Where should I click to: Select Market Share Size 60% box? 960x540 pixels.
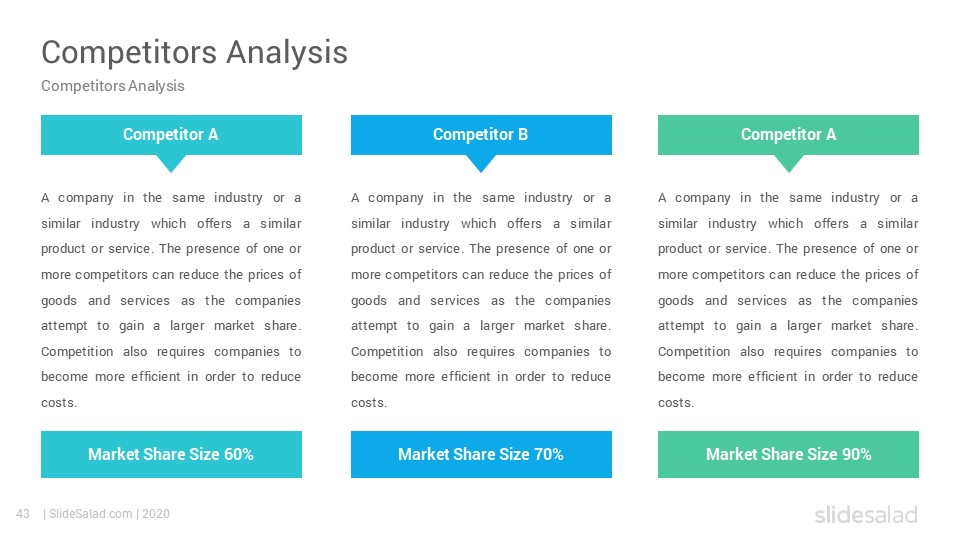point(171,454)
